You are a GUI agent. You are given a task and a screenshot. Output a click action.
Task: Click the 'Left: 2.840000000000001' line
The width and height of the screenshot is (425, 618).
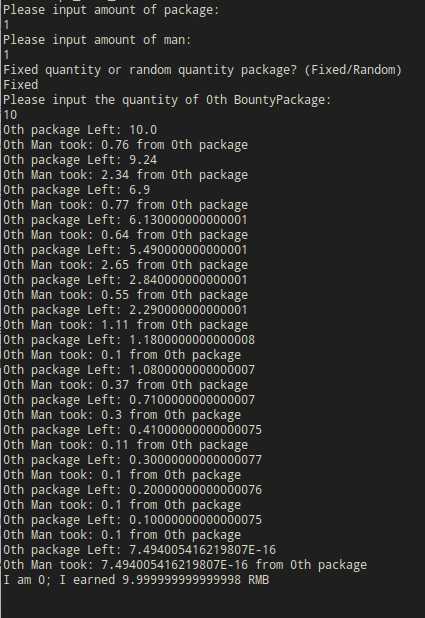125,279
